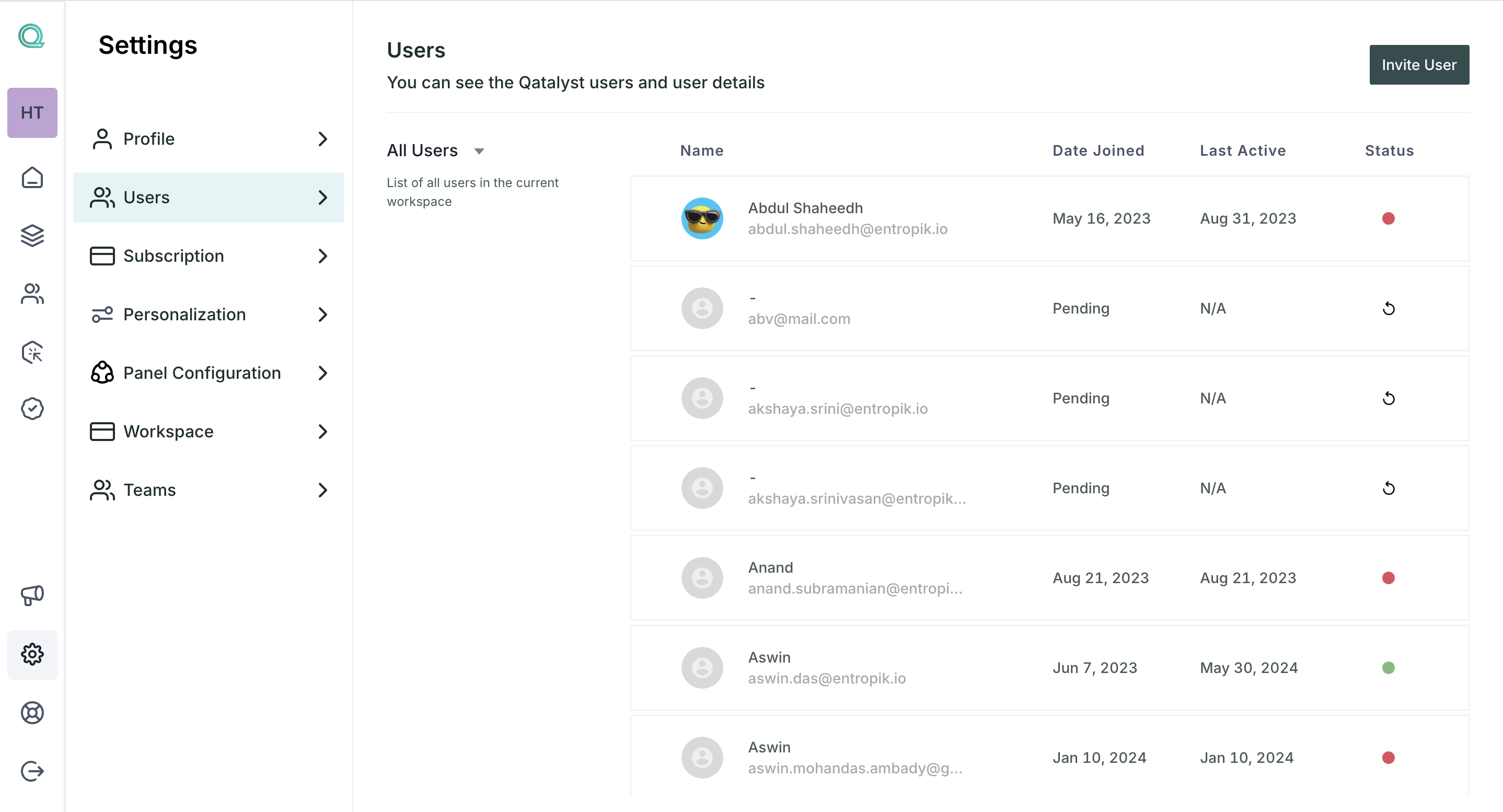Open Panel Configuration settings
Screen dimensions: 1503x812
click(x=209, y=373)
